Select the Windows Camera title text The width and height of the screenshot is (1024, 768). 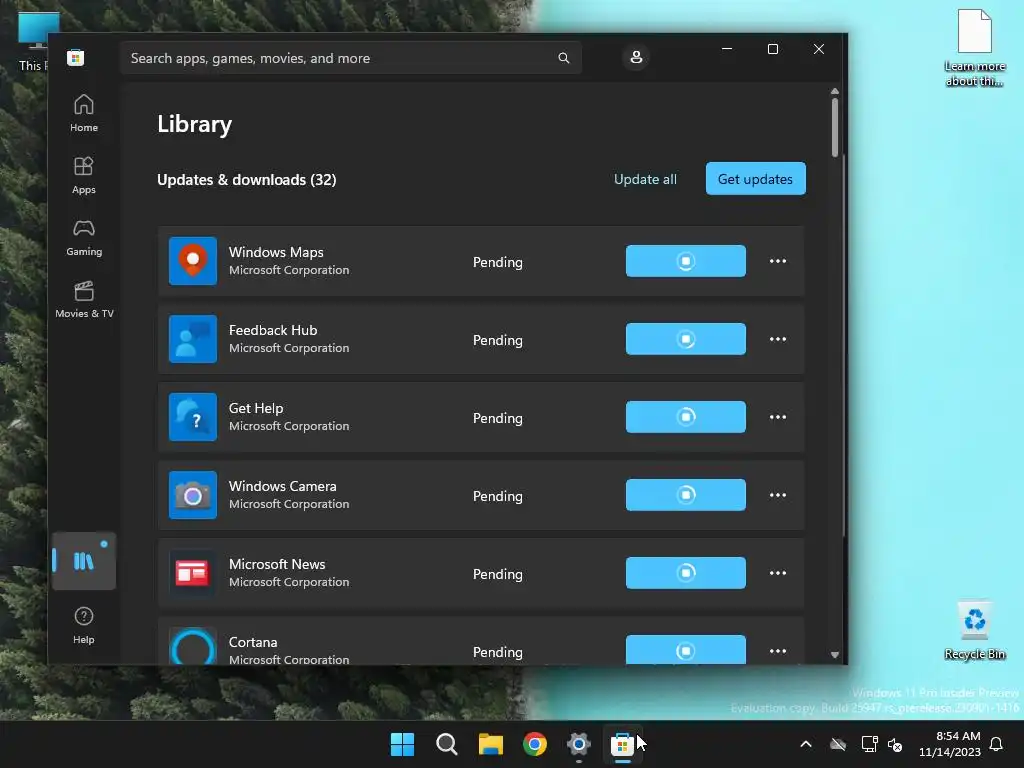click(283, 486)
